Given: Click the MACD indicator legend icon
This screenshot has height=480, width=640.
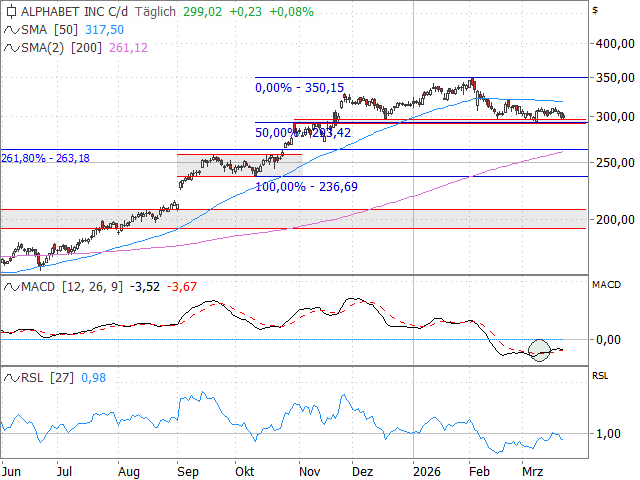Looking at the screenshot, I should [11, 288].
